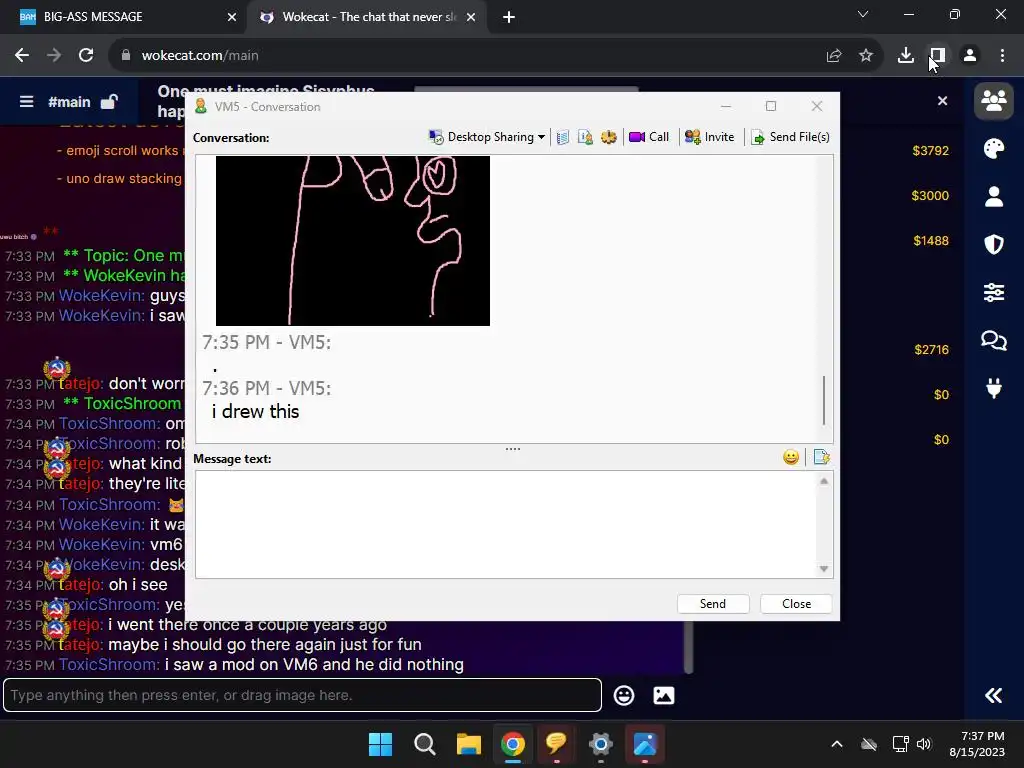The image size is (1024, 768).
Task: Open Windows Start menu
Action: tap(380, 744)
